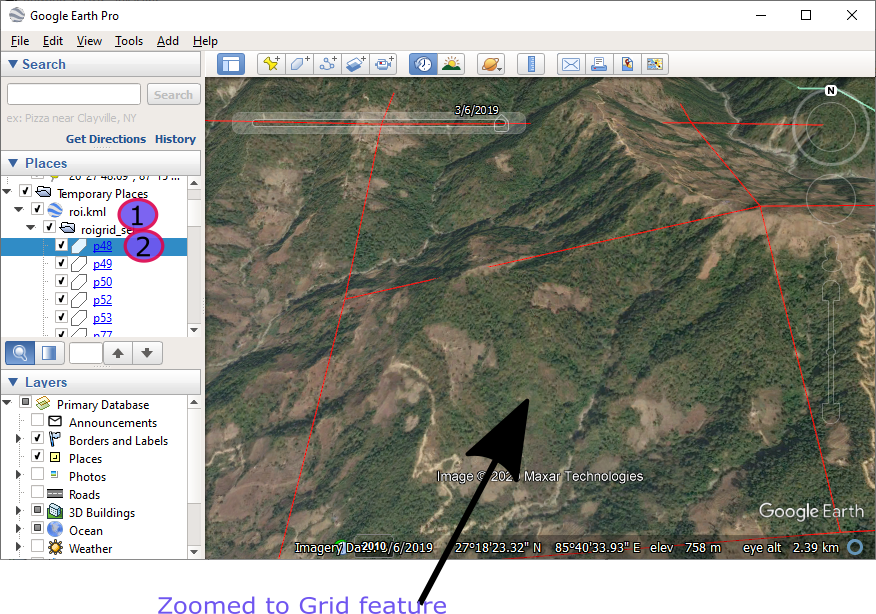Expand the Weather layer tree node
Viewport: 876px width, 614px height.
point(18,549)
